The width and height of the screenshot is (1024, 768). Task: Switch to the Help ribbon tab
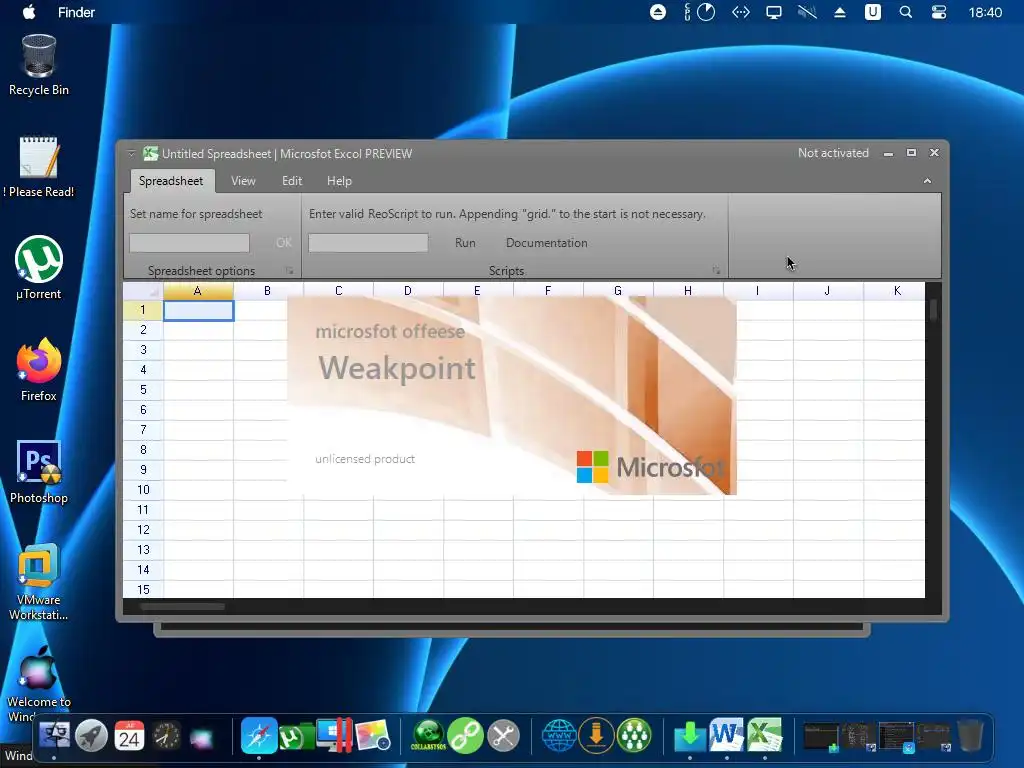[339, 181]
